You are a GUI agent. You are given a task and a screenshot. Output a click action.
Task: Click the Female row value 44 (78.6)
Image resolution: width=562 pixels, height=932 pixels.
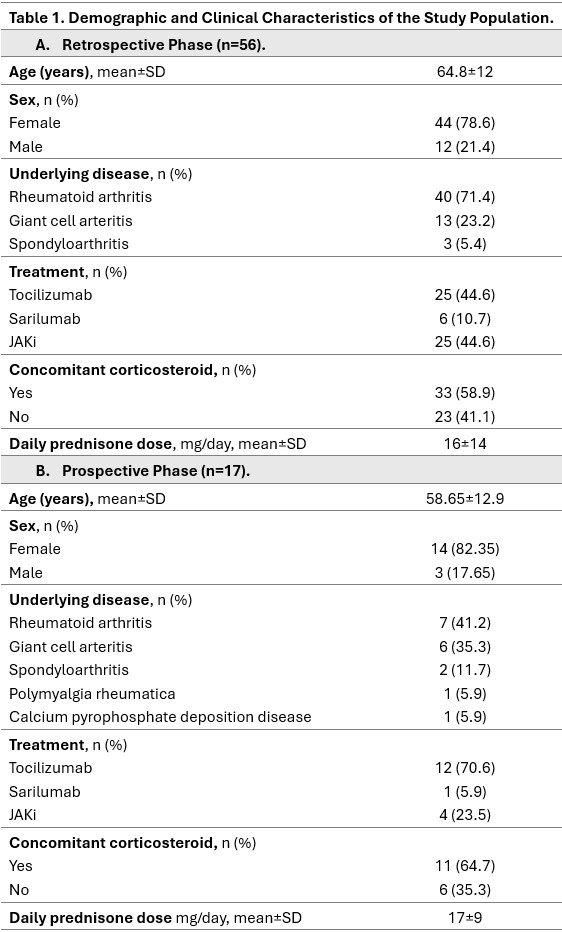click(465, 123)
